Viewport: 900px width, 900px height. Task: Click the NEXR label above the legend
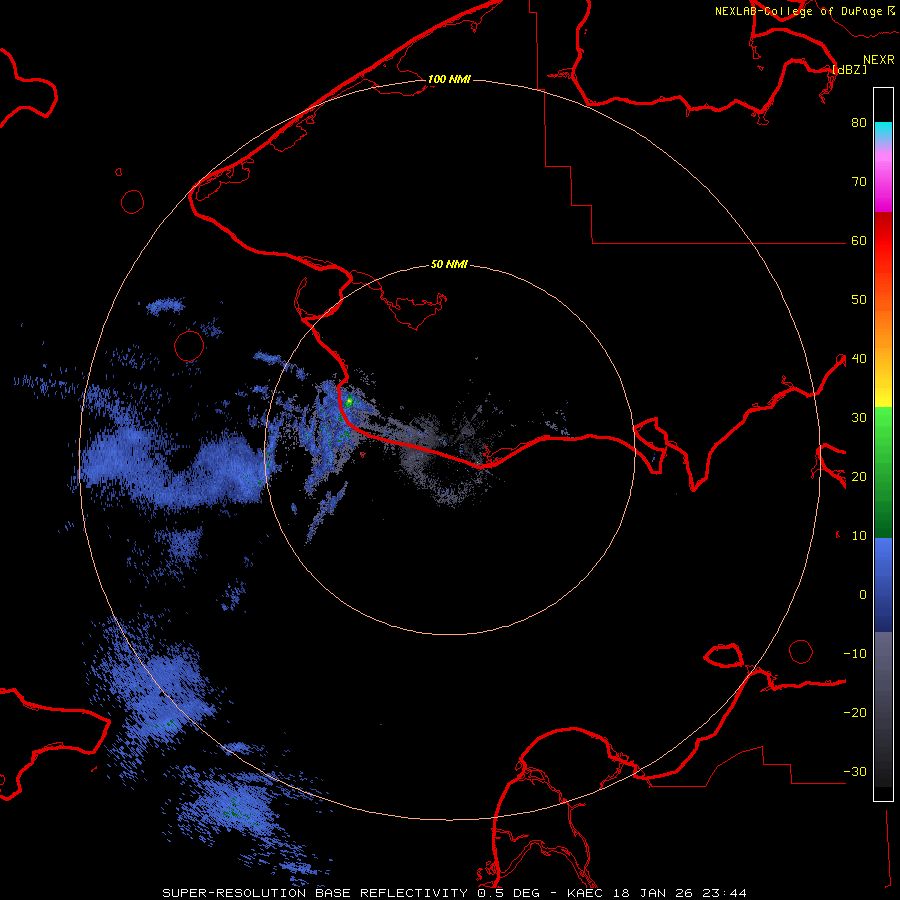tap(879, 60)
